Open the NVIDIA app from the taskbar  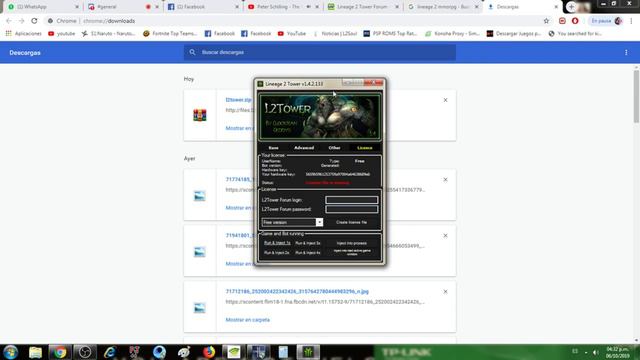tap(233, 352)
